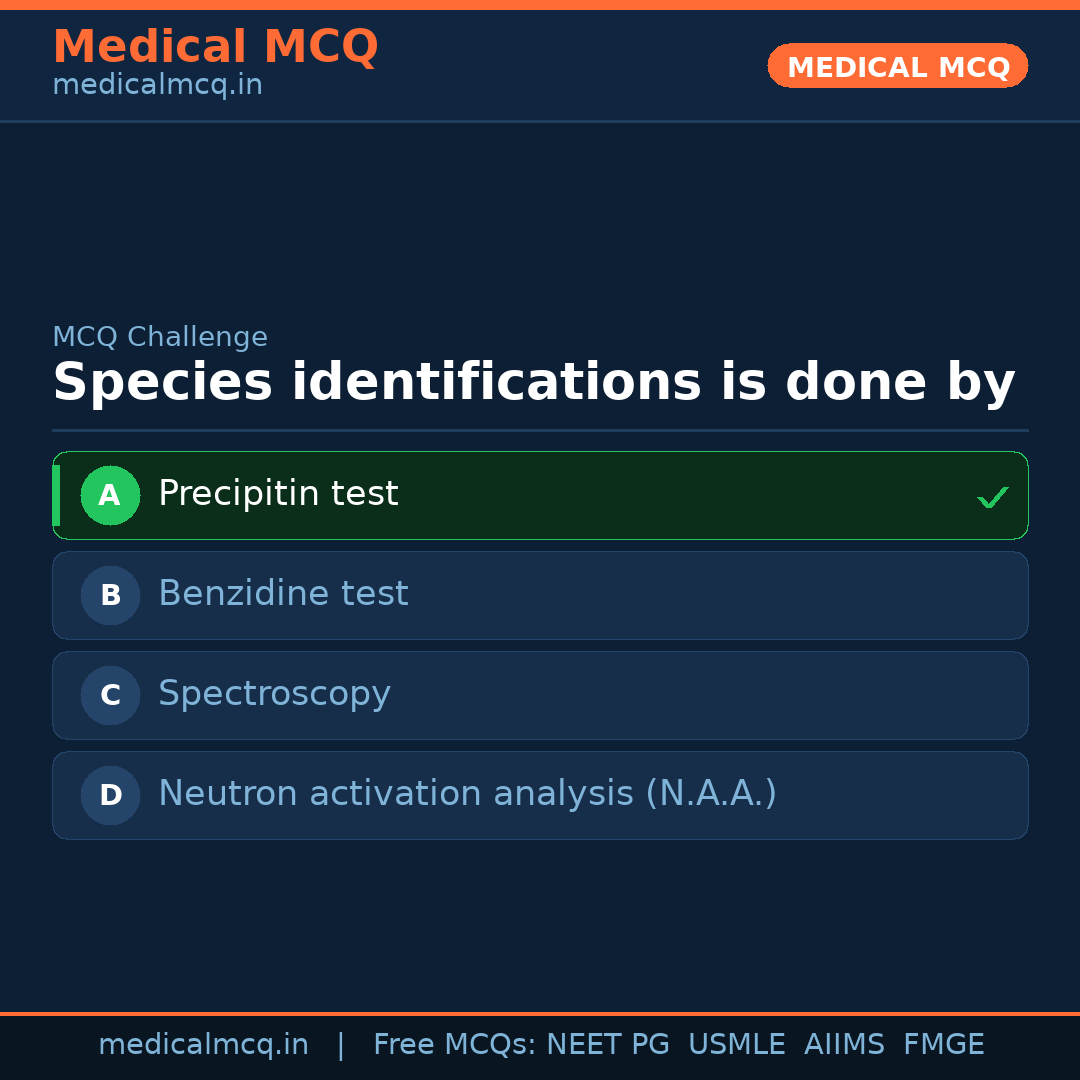Open the medicalmcq.in footer link

[203, 1044]
